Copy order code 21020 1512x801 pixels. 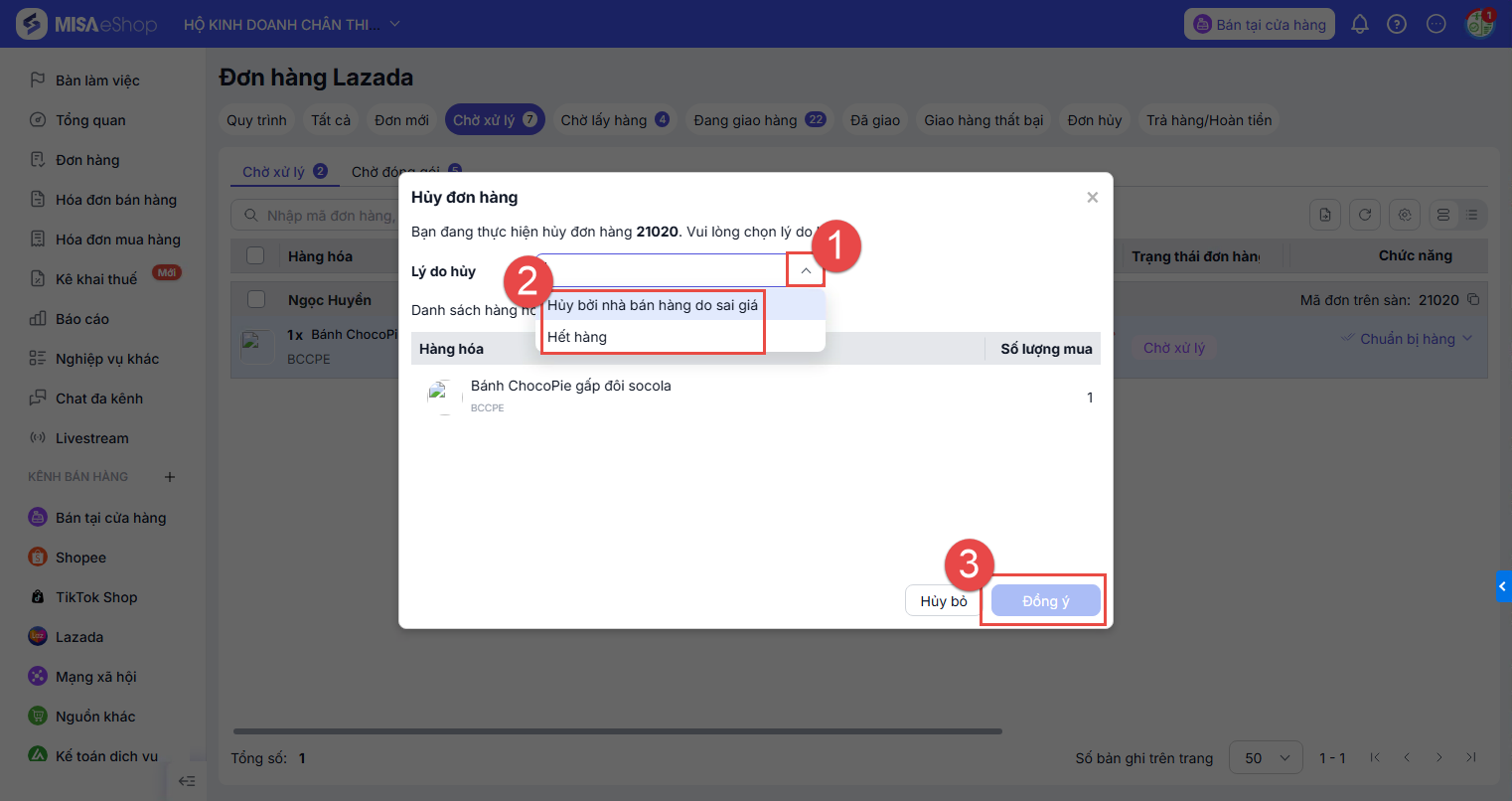tap(1473, 299)
